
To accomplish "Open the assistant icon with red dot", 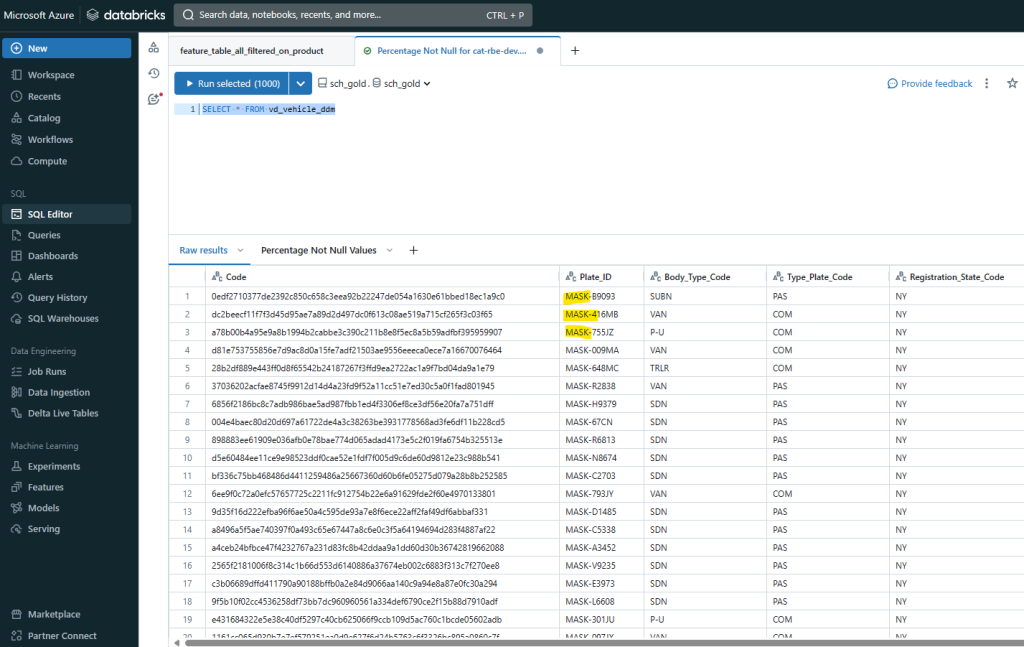I will 154,99.
